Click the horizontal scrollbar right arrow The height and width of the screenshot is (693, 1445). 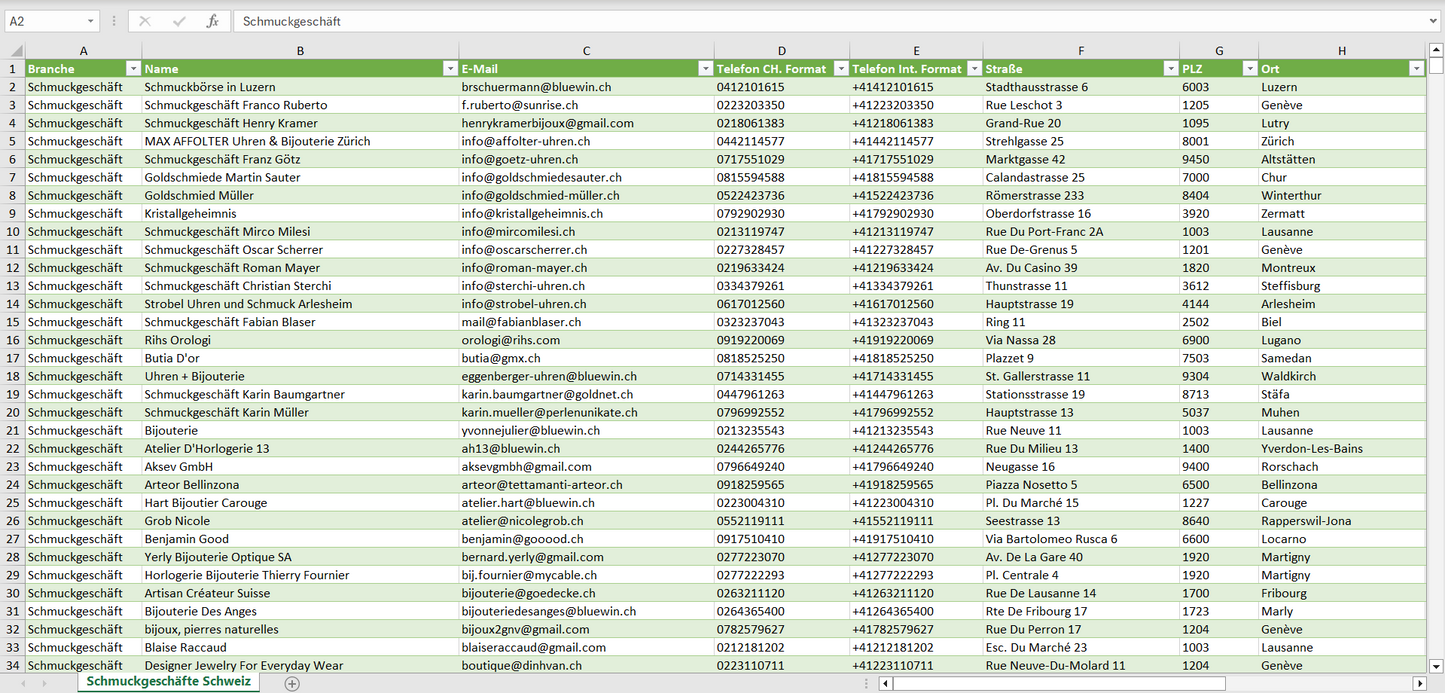point(1418,683)
